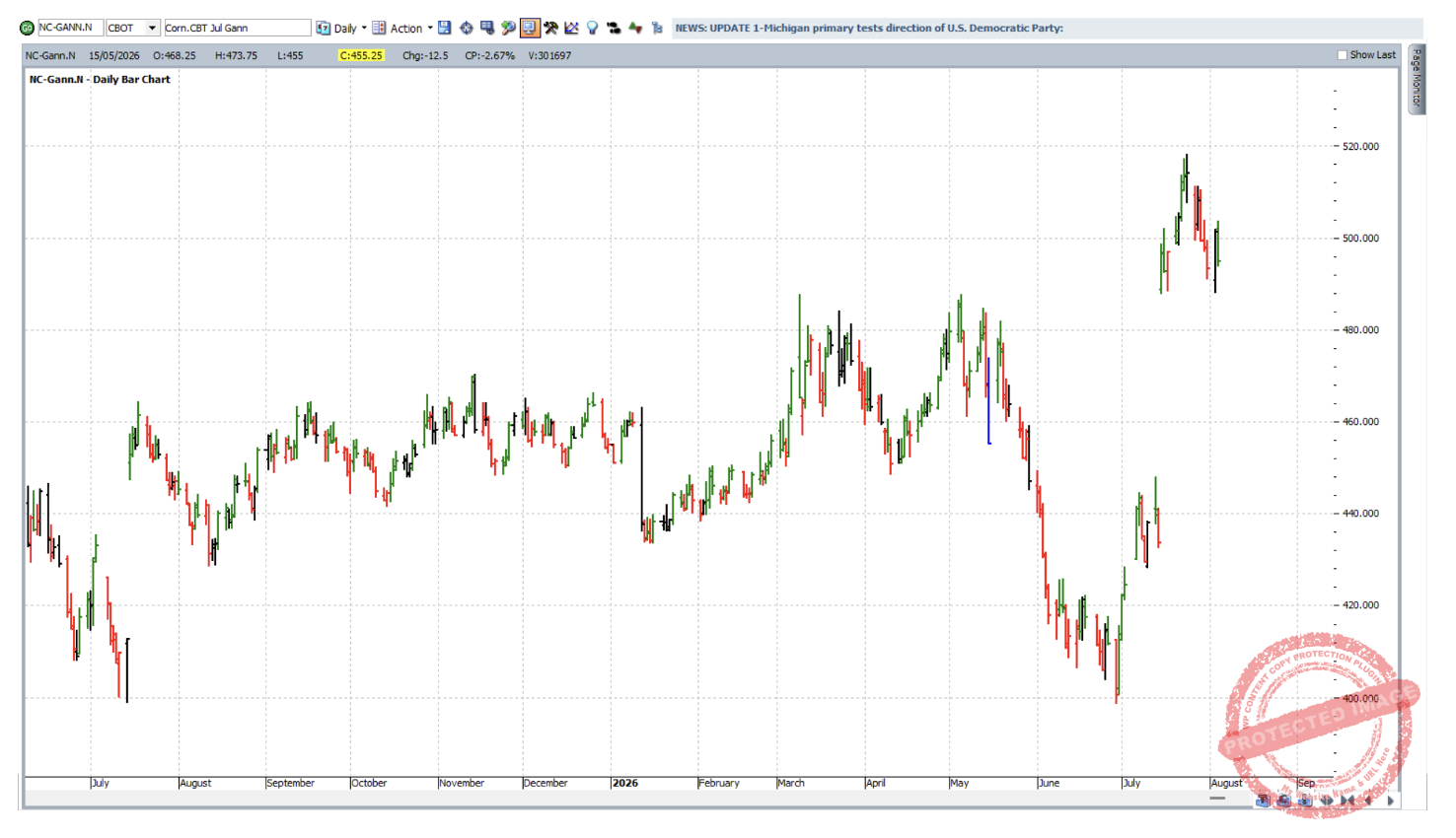1456x838 pixels.
Task: Click the April label on the time axis
Action: pyautogui.click(x=875, y=783)
